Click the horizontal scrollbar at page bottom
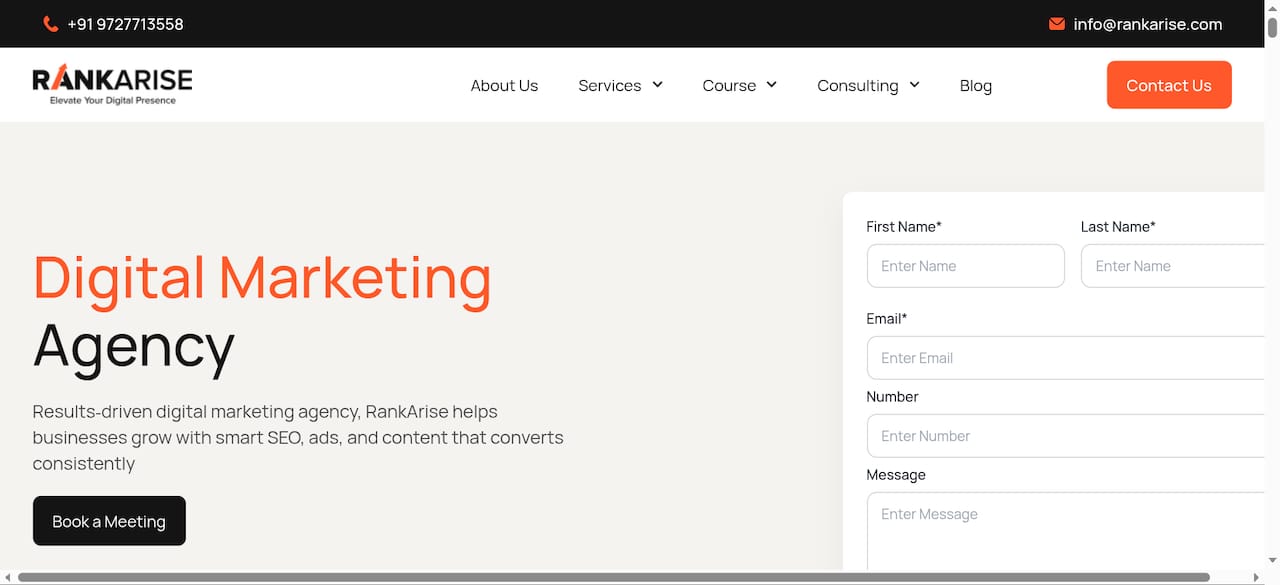 click(x=613, y=577)
